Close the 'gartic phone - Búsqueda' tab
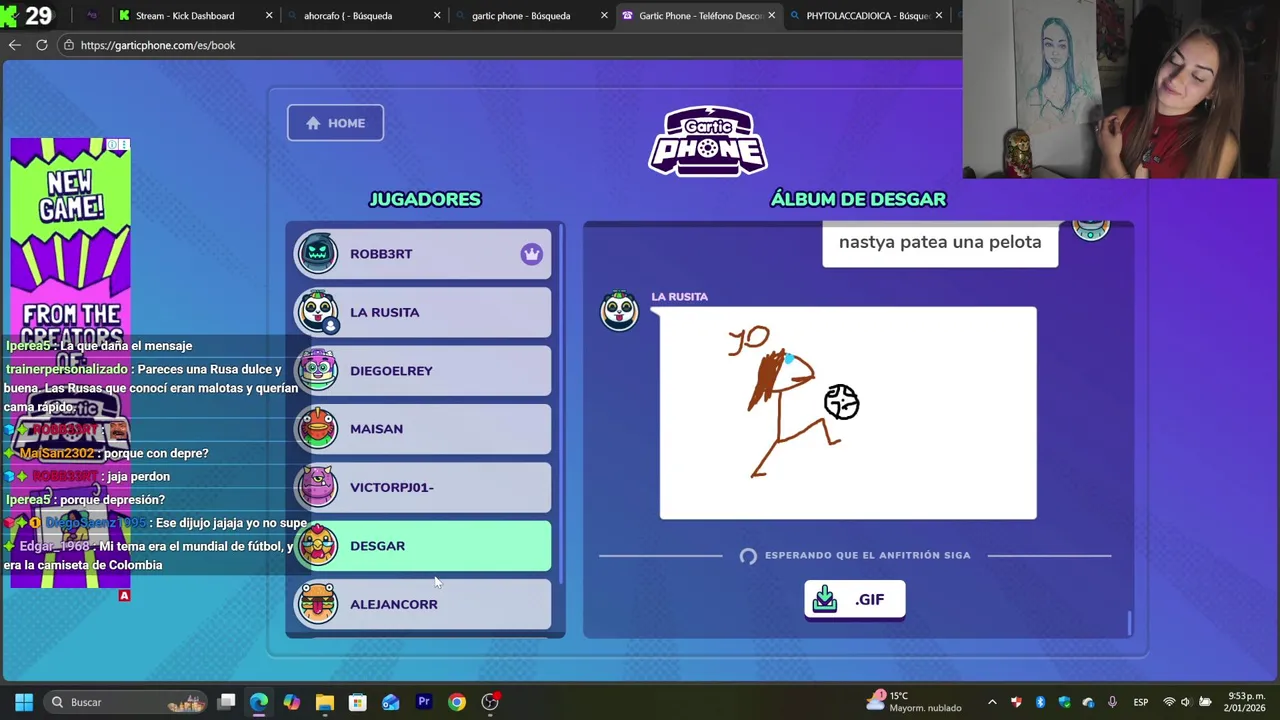Viewport: 1280px width, 720px height. 604,16
